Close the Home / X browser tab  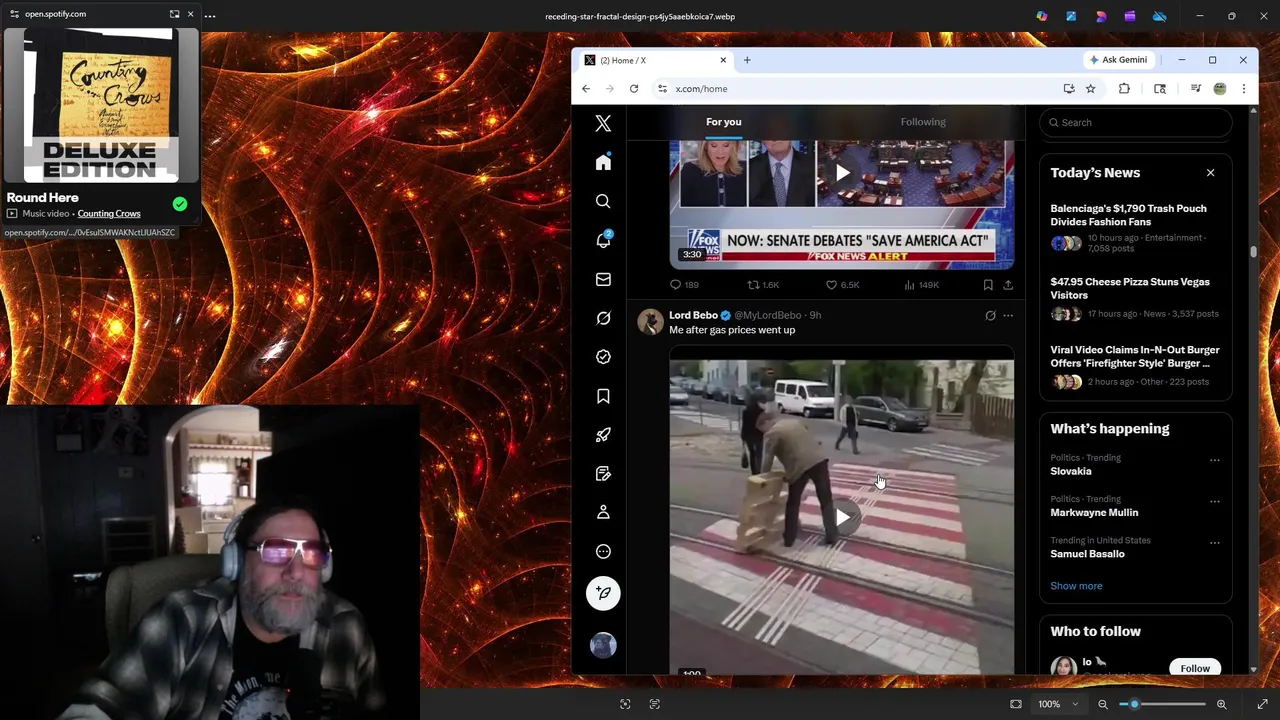[x=723, y=60]
